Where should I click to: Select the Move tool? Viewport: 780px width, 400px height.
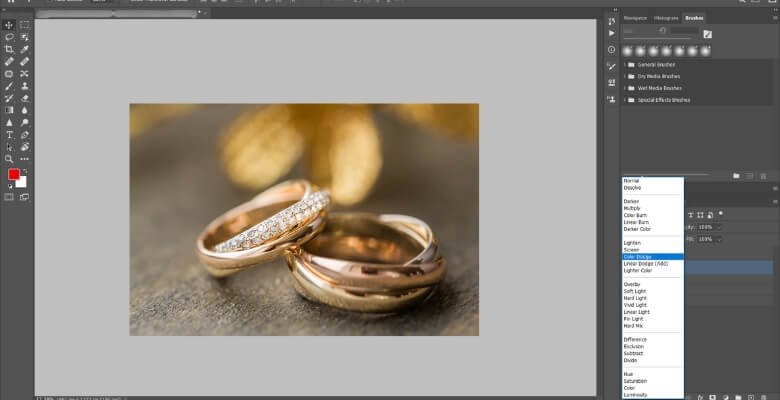[9, 25]
